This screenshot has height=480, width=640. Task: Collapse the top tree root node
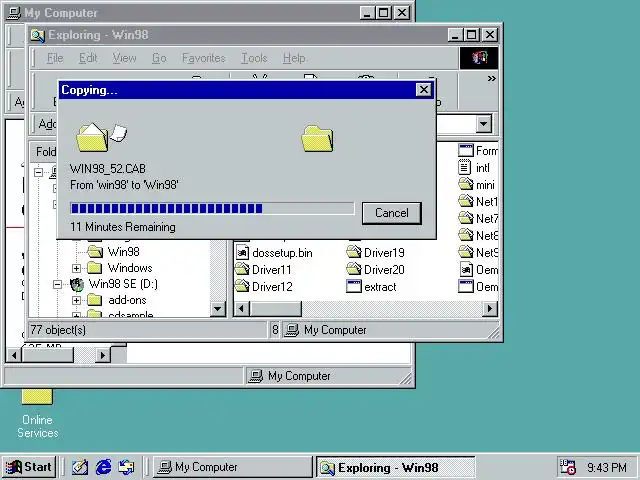coord(38,172)
